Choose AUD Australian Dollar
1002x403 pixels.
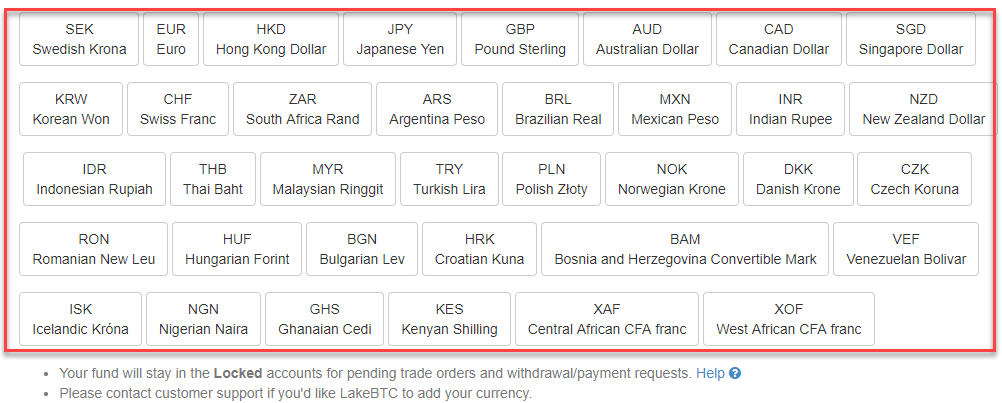click(x=647, y=39)
